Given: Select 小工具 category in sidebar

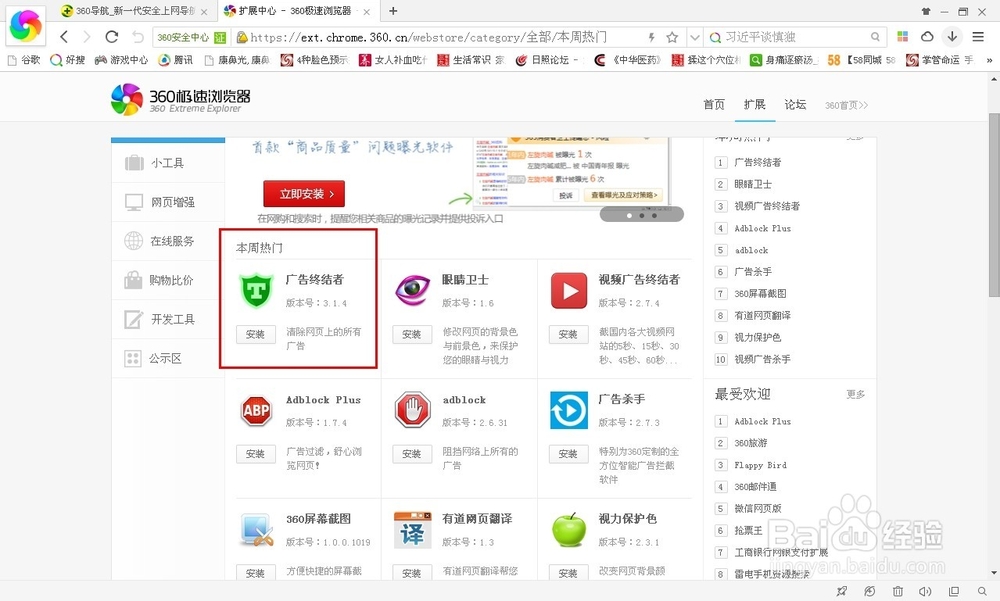Looking at the screenshot, I should point(168,163).
